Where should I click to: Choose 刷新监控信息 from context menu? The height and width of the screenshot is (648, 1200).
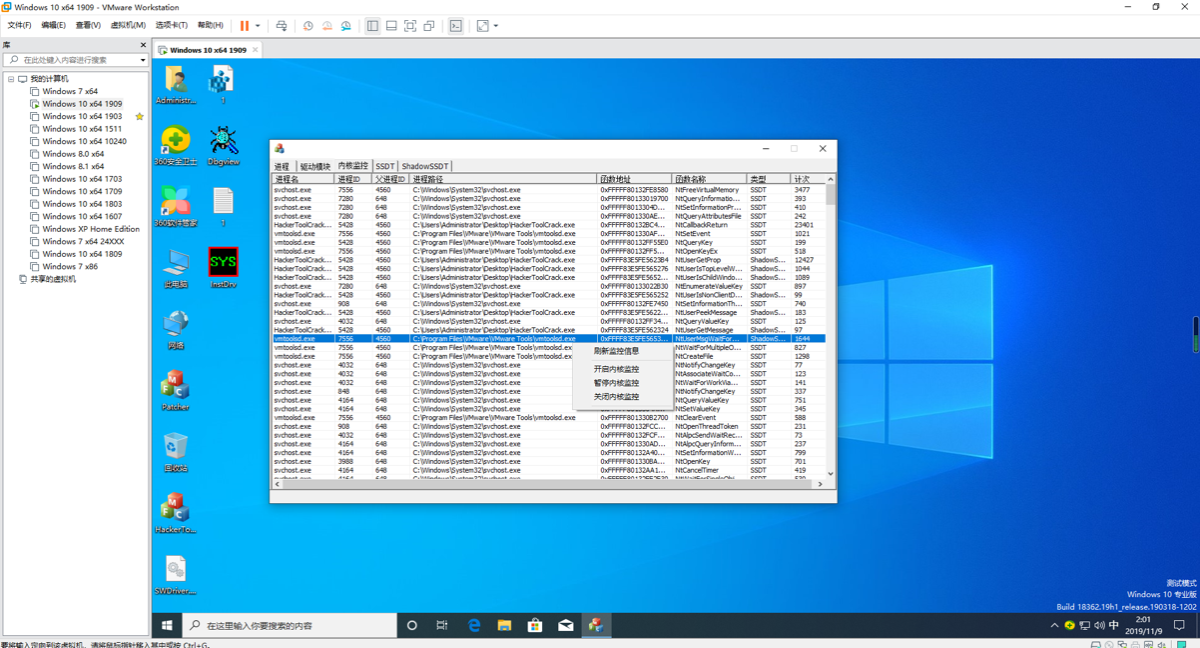click(x=616, y=351)
